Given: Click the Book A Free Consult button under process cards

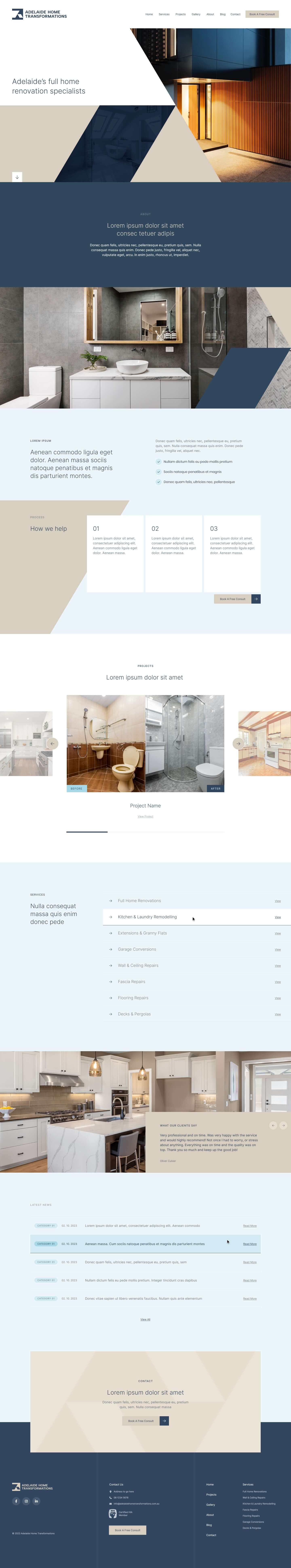Looking at the screenshot, I should [233, 599].
